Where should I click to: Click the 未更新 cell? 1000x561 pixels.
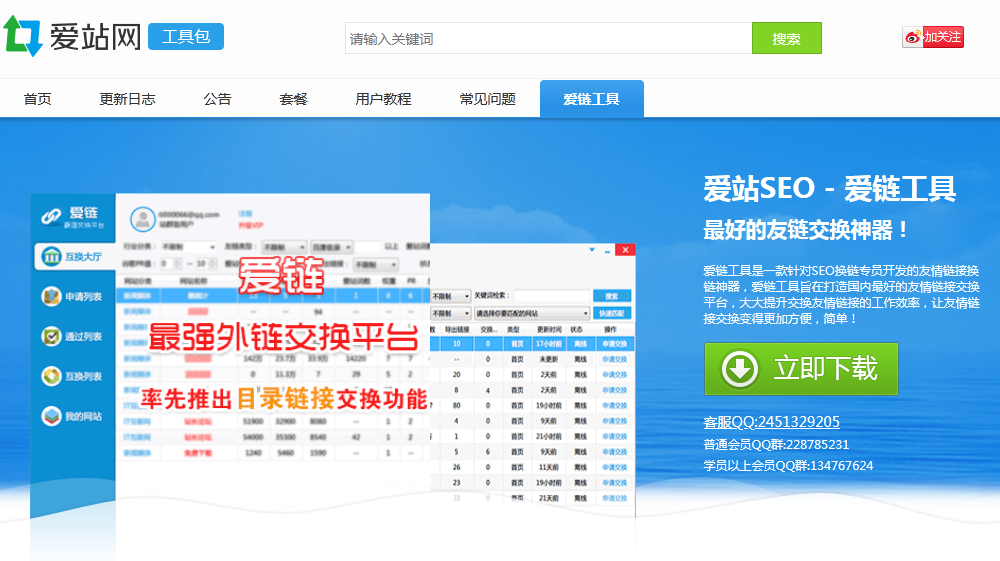coord(548,359)
